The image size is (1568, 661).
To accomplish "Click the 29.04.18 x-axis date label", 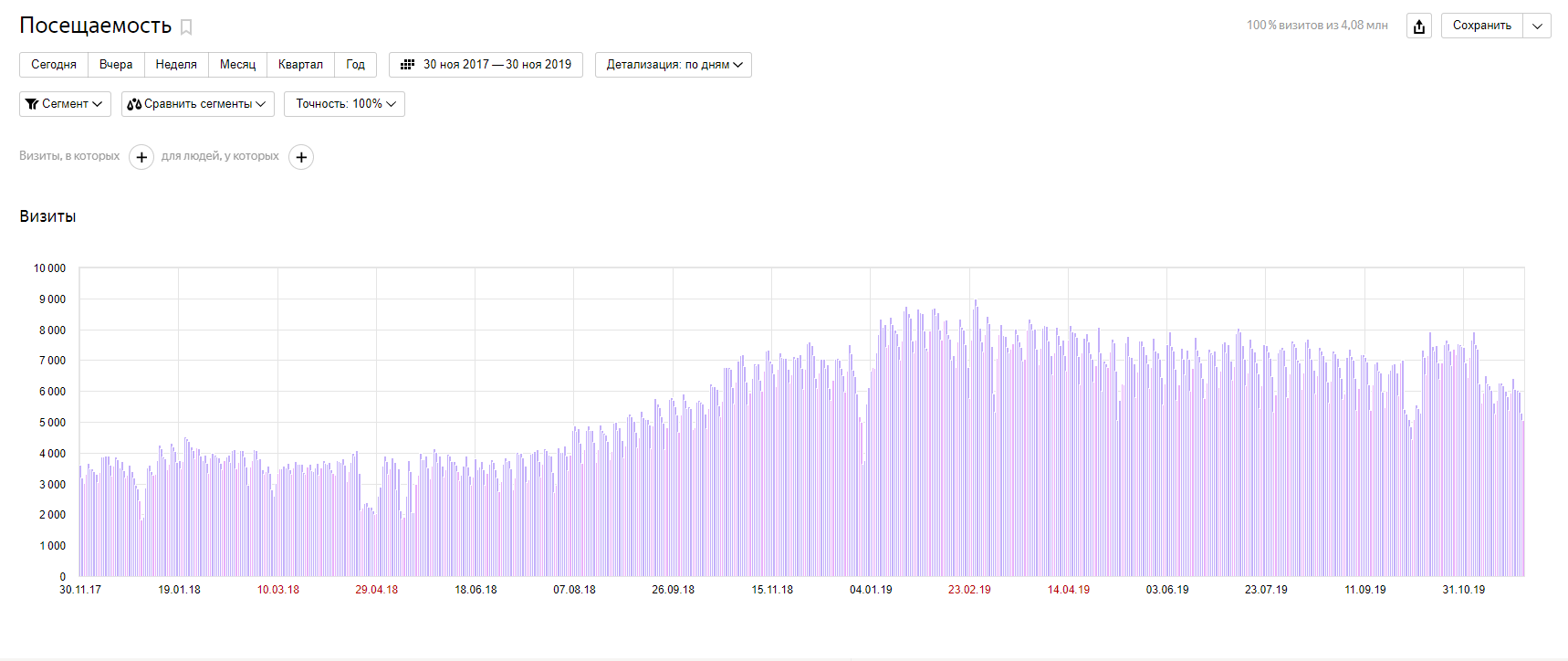I will pyautogui.click(x=377, y=590).
